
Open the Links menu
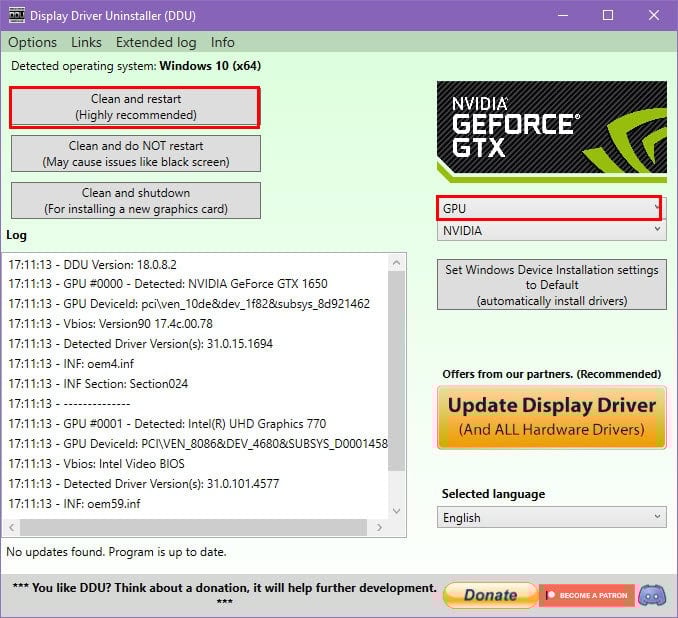point(86,42)
